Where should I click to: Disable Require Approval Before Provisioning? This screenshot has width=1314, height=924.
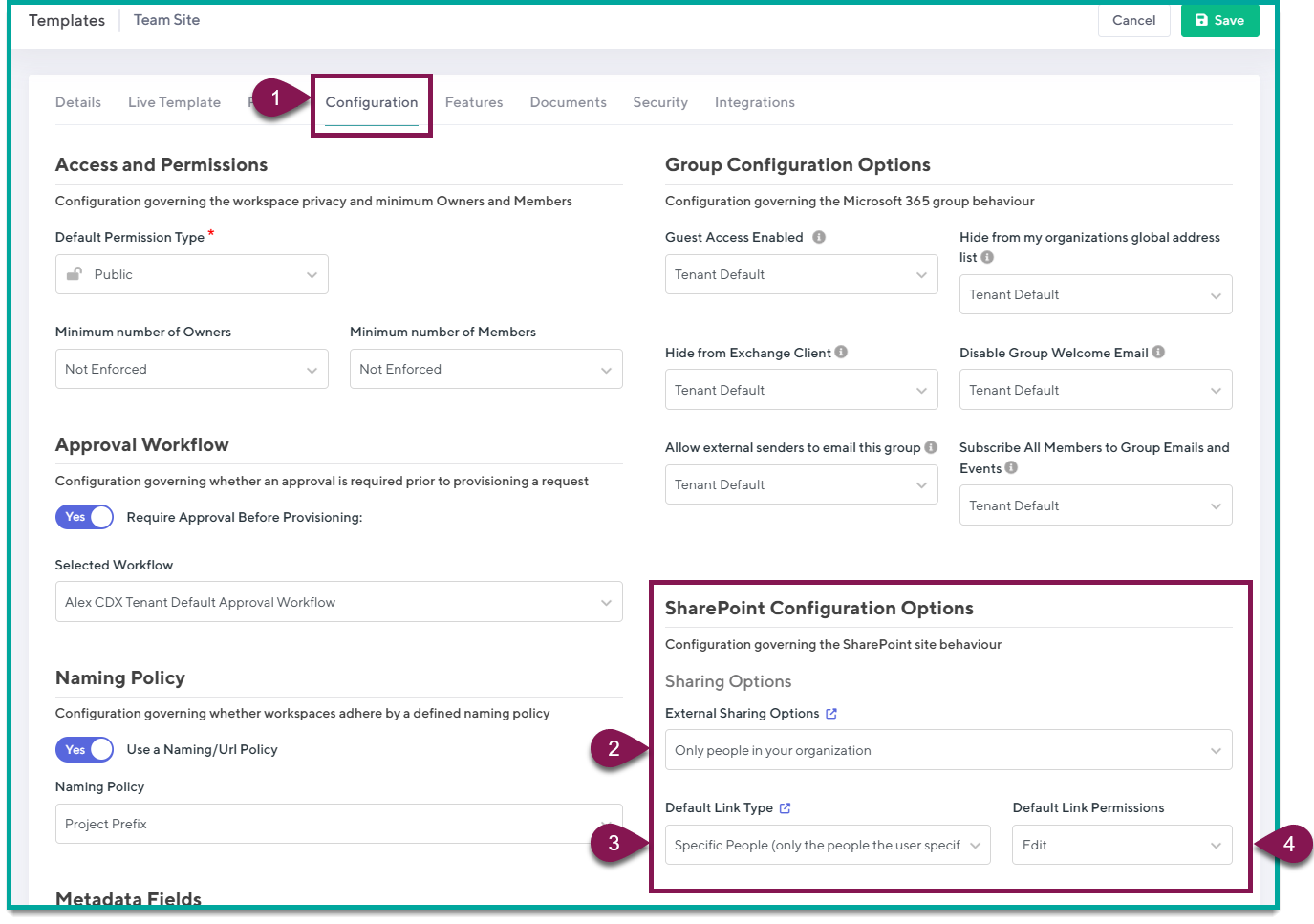[84, 517]
